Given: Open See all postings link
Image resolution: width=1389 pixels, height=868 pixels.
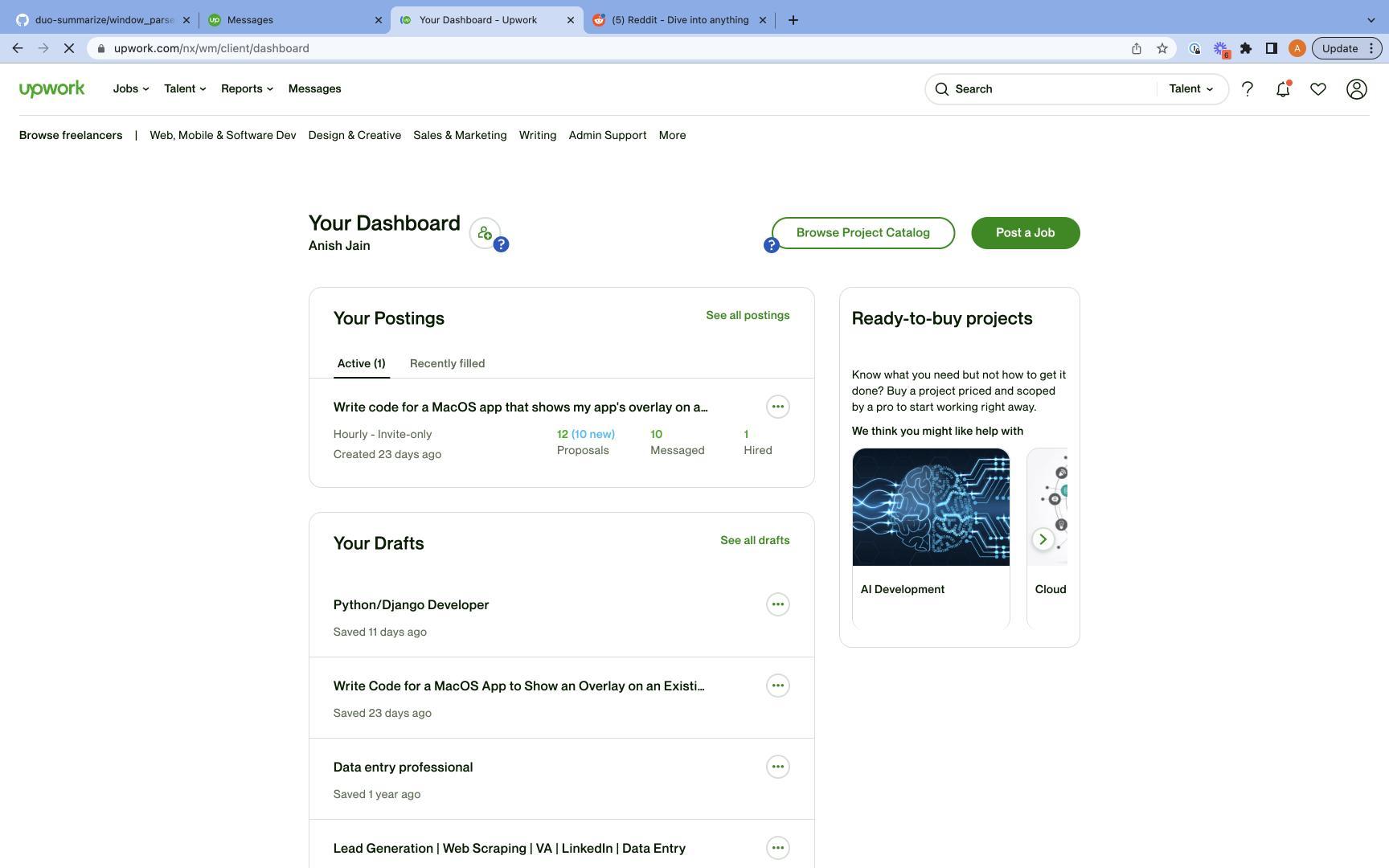Looking at the screenshot, I should coord(748,315).
